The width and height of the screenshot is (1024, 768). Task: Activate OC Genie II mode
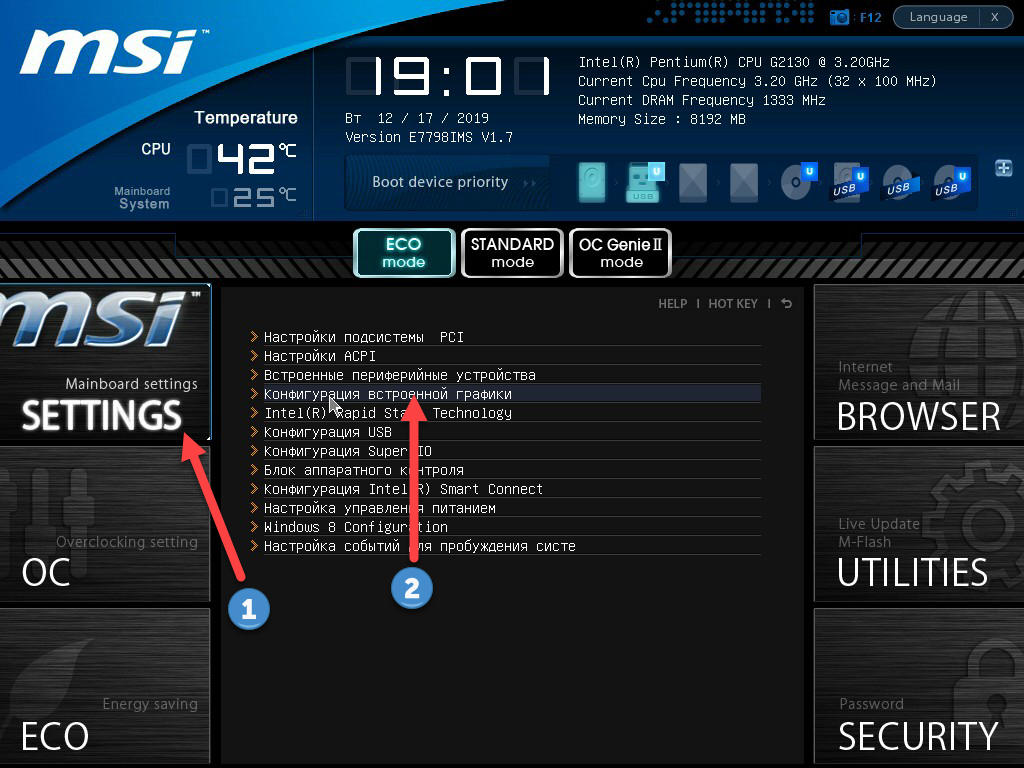(620, 253)
